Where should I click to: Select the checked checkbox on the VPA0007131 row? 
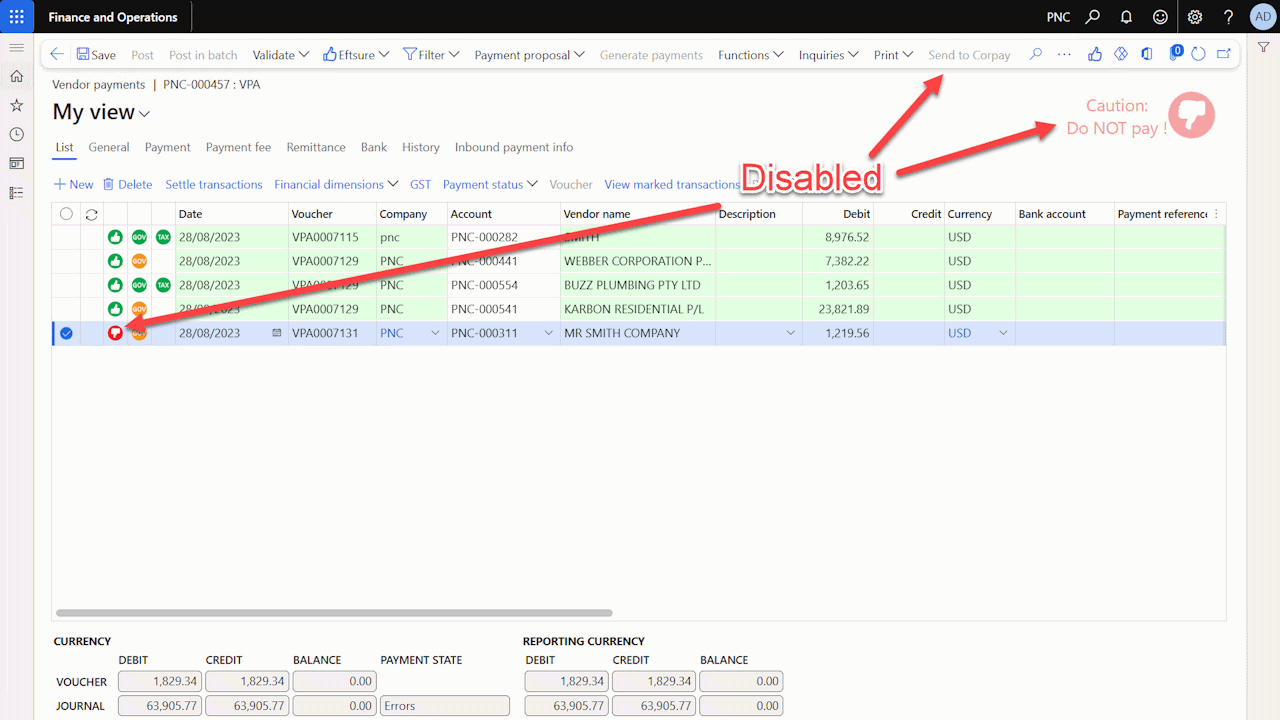(x=65, y=332)
